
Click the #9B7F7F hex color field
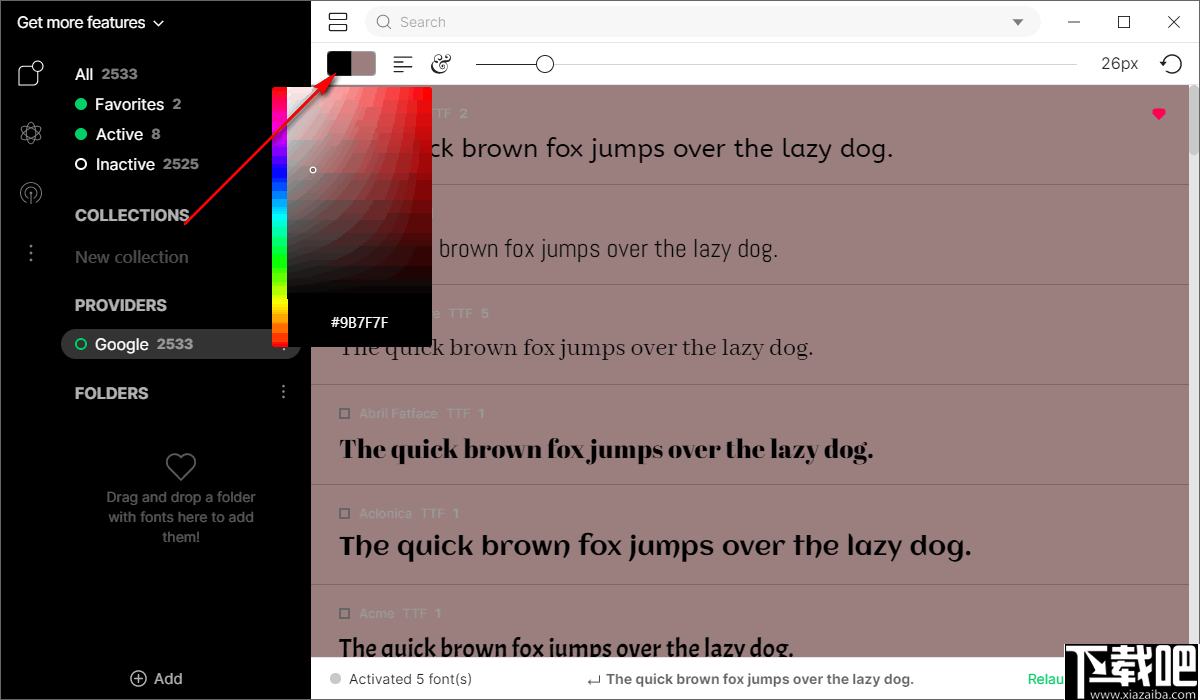360,323
